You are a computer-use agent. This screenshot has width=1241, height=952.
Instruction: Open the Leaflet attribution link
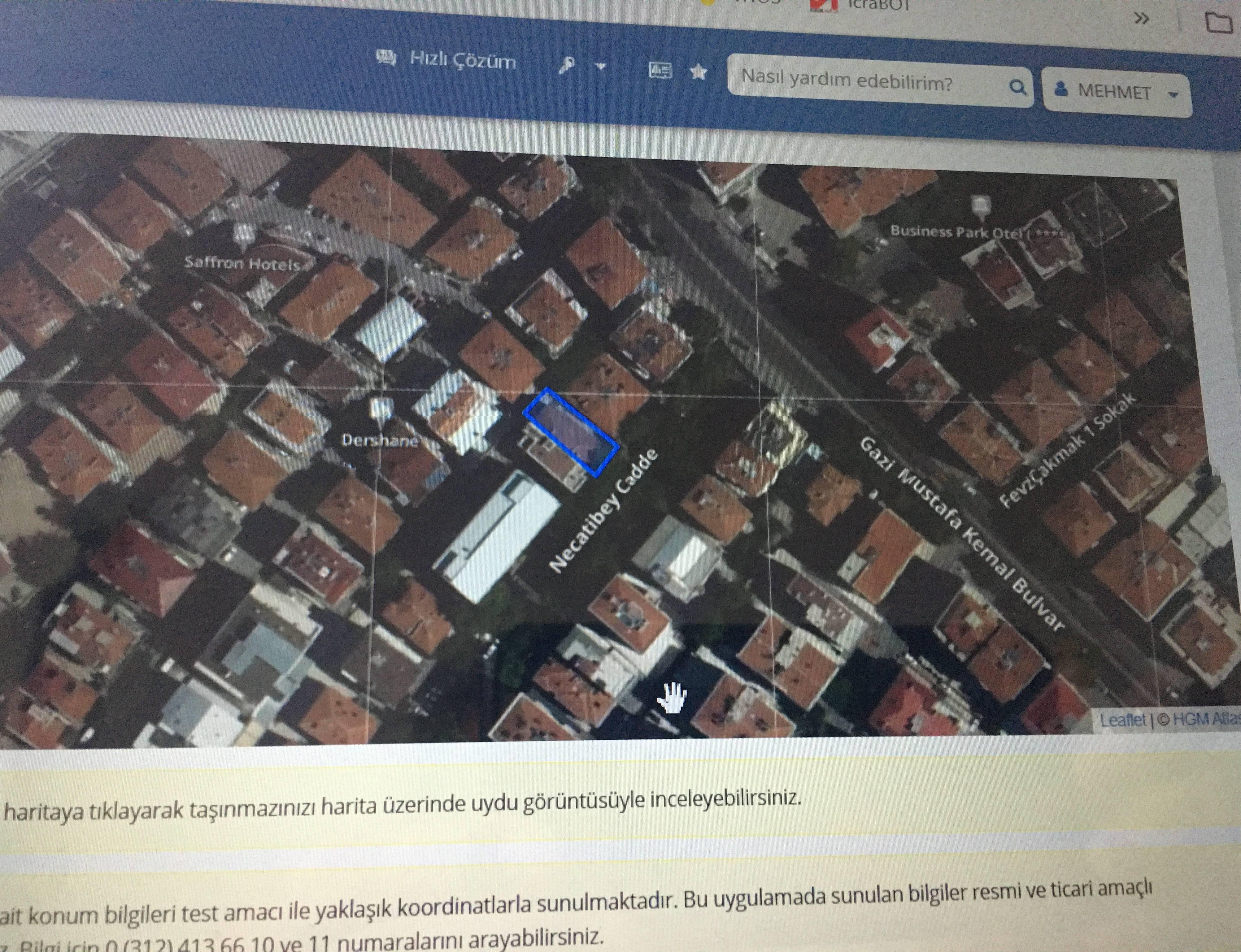pos(1122,720)
